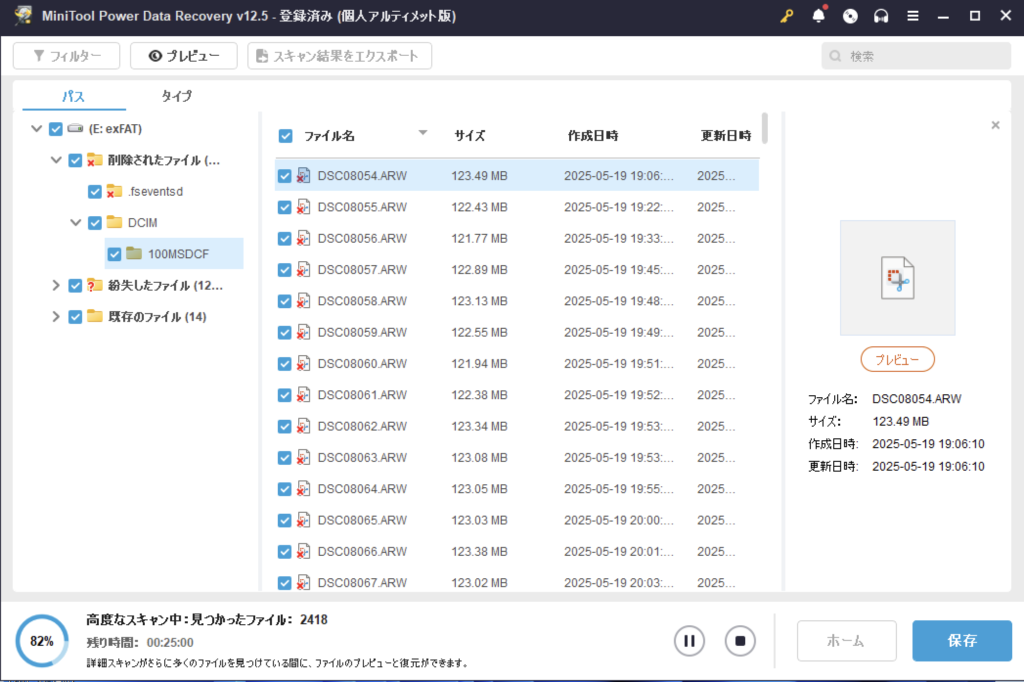Click file icon of DSC08060.ARW
This screenshot has width=1024, height=682.
(x=303, y=364)
